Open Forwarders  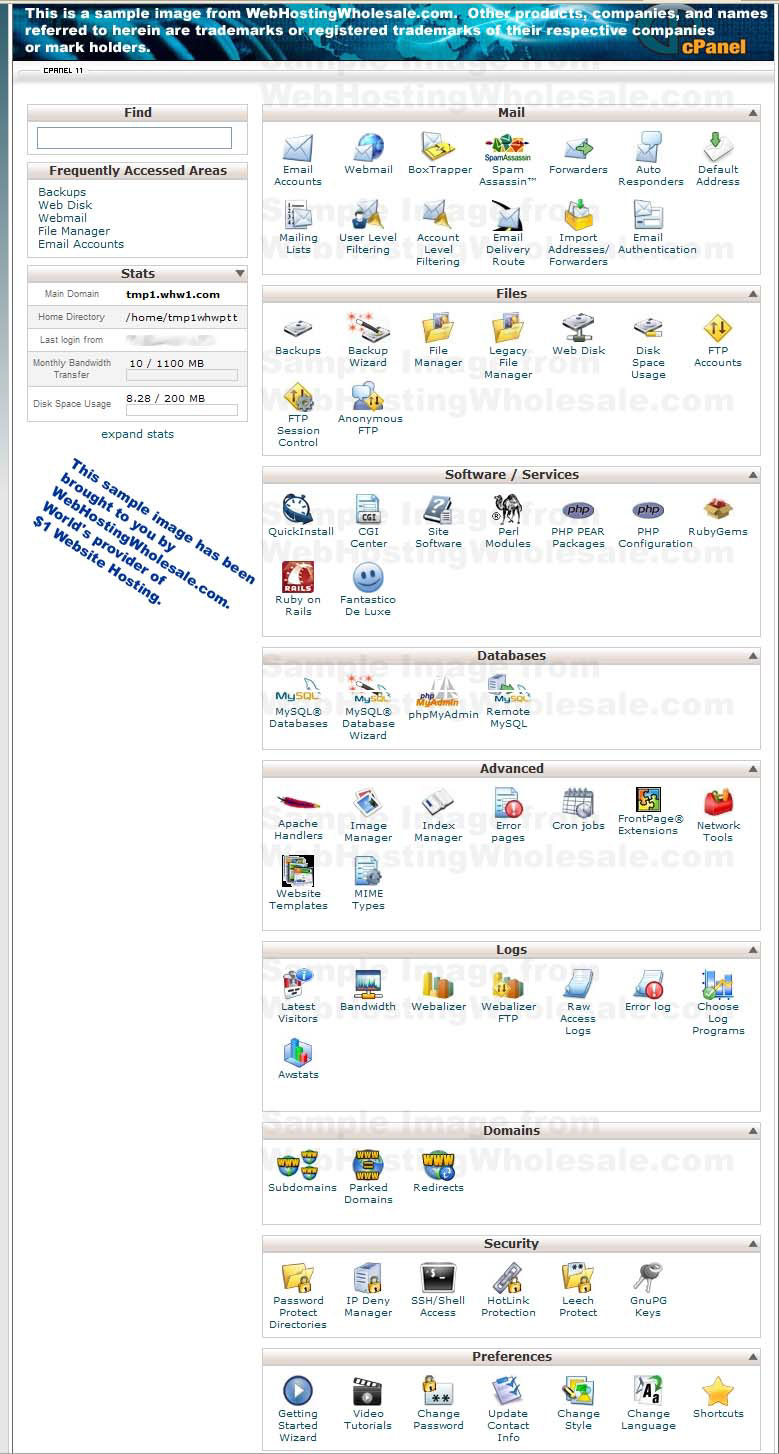point(578,154)
